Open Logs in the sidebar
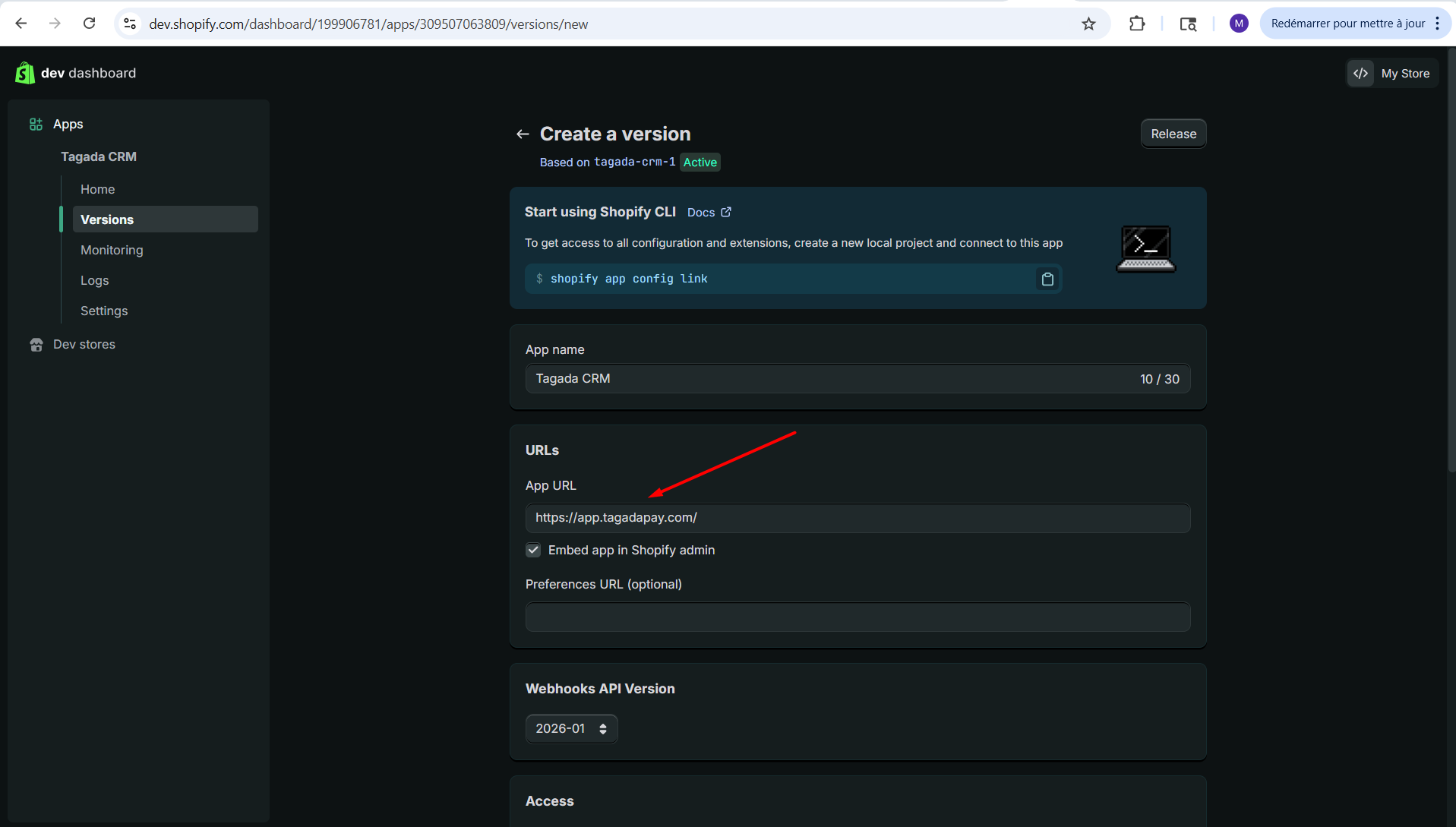Screen dimensions: 1456x827 pos(95,280)
